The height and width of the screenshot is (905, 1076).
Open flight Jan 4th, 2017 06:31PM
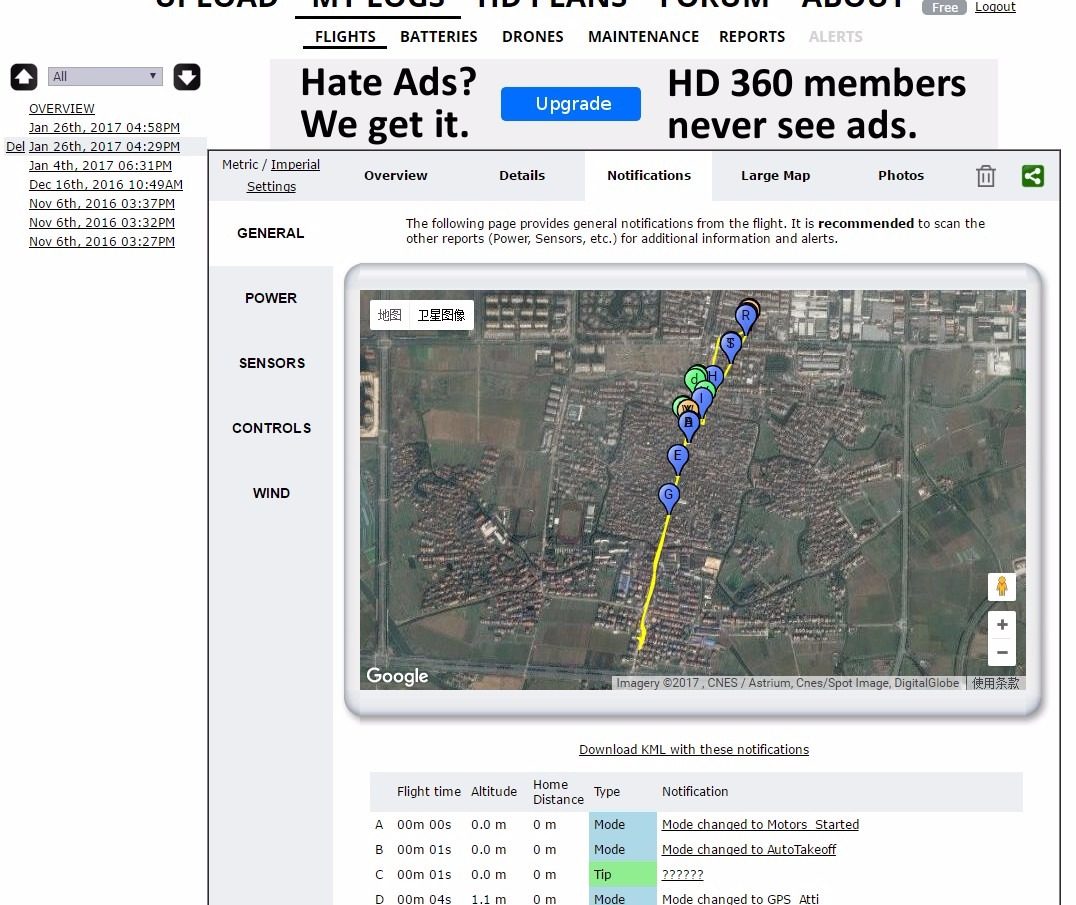click(x=100, y=165)
